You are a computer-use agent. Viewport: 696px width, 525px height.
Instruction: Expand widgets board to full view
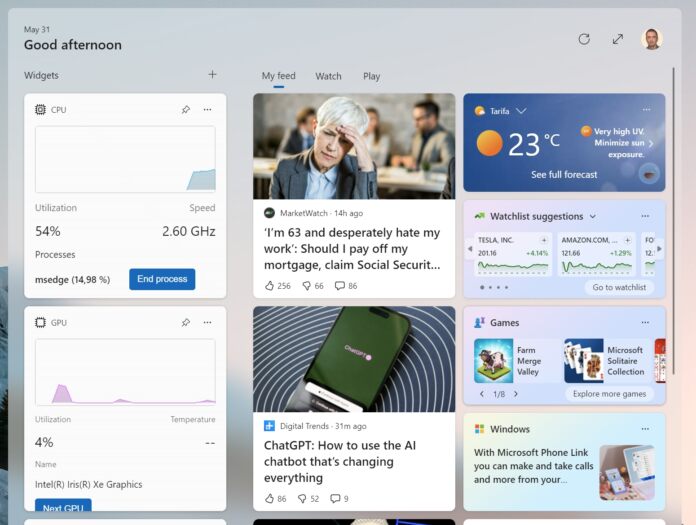(617, 39)
